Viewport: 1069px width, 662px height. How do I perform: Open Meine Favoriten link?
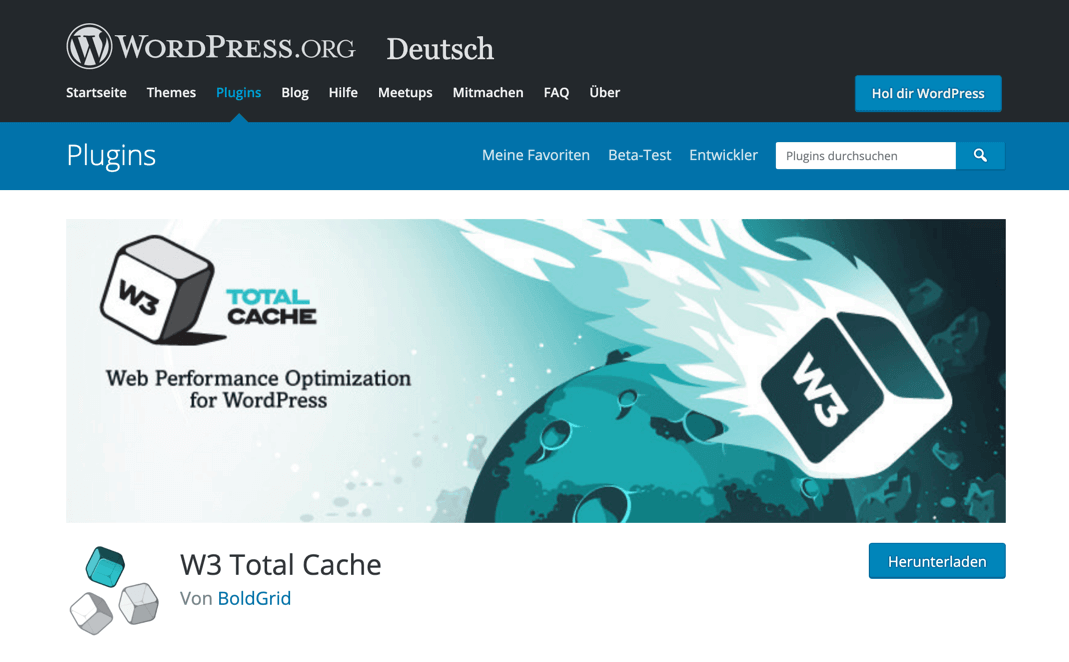[536, 155]
